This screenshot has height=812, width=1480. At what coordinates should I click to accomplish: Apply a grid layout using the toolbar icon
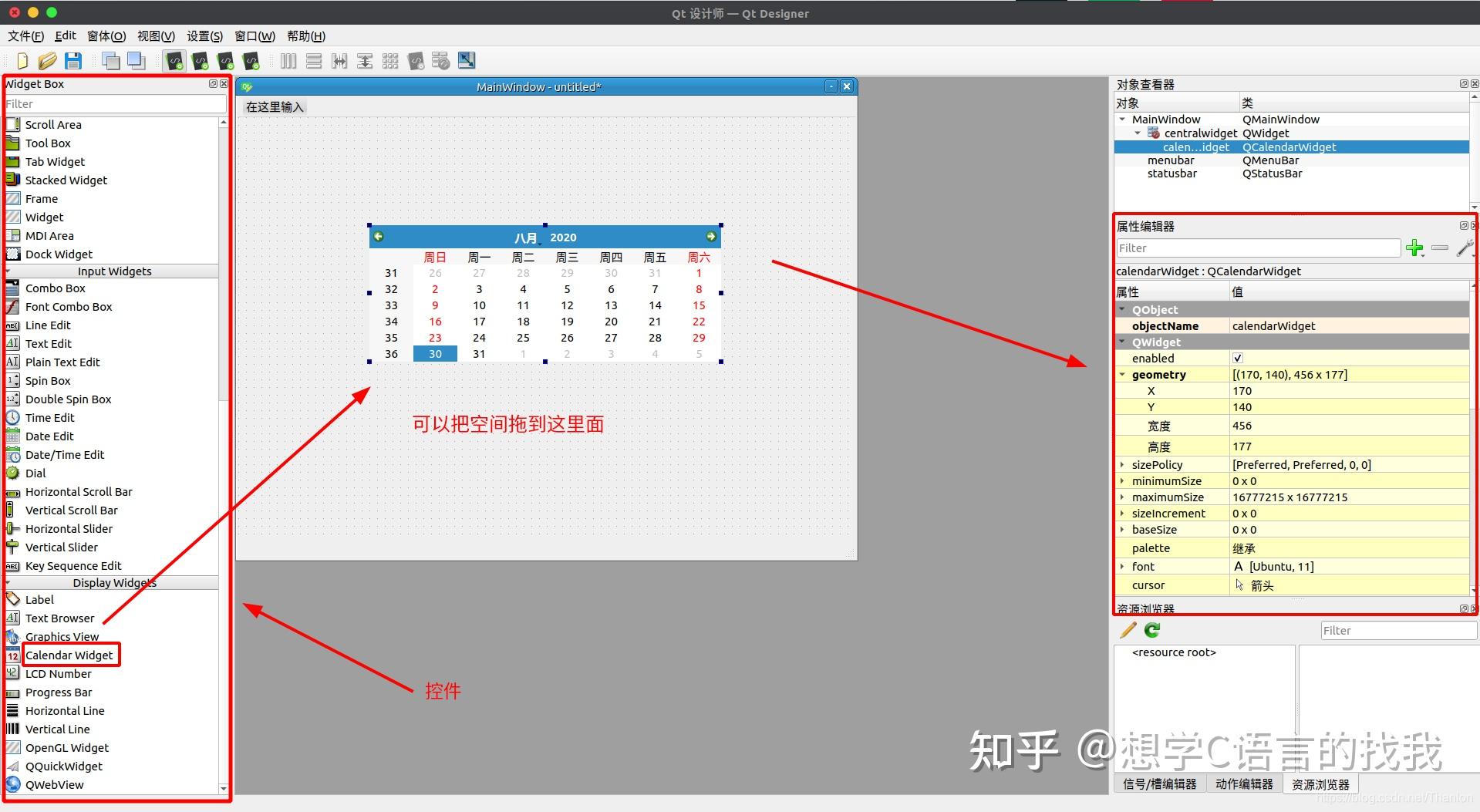(x=390, y=61)
